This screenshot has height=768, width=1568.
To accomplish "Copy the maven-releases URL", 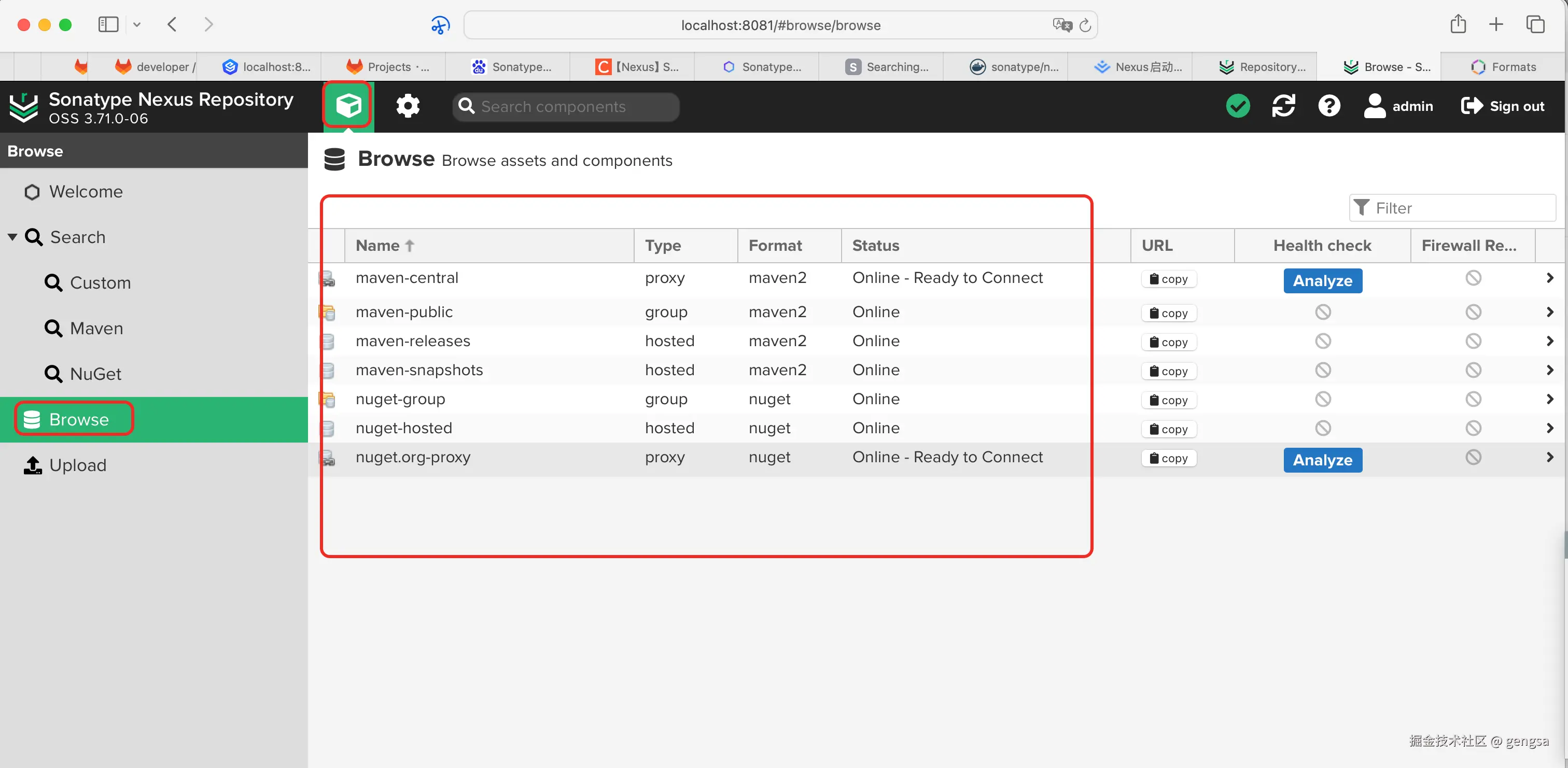I will click(x=1169, y=342).
